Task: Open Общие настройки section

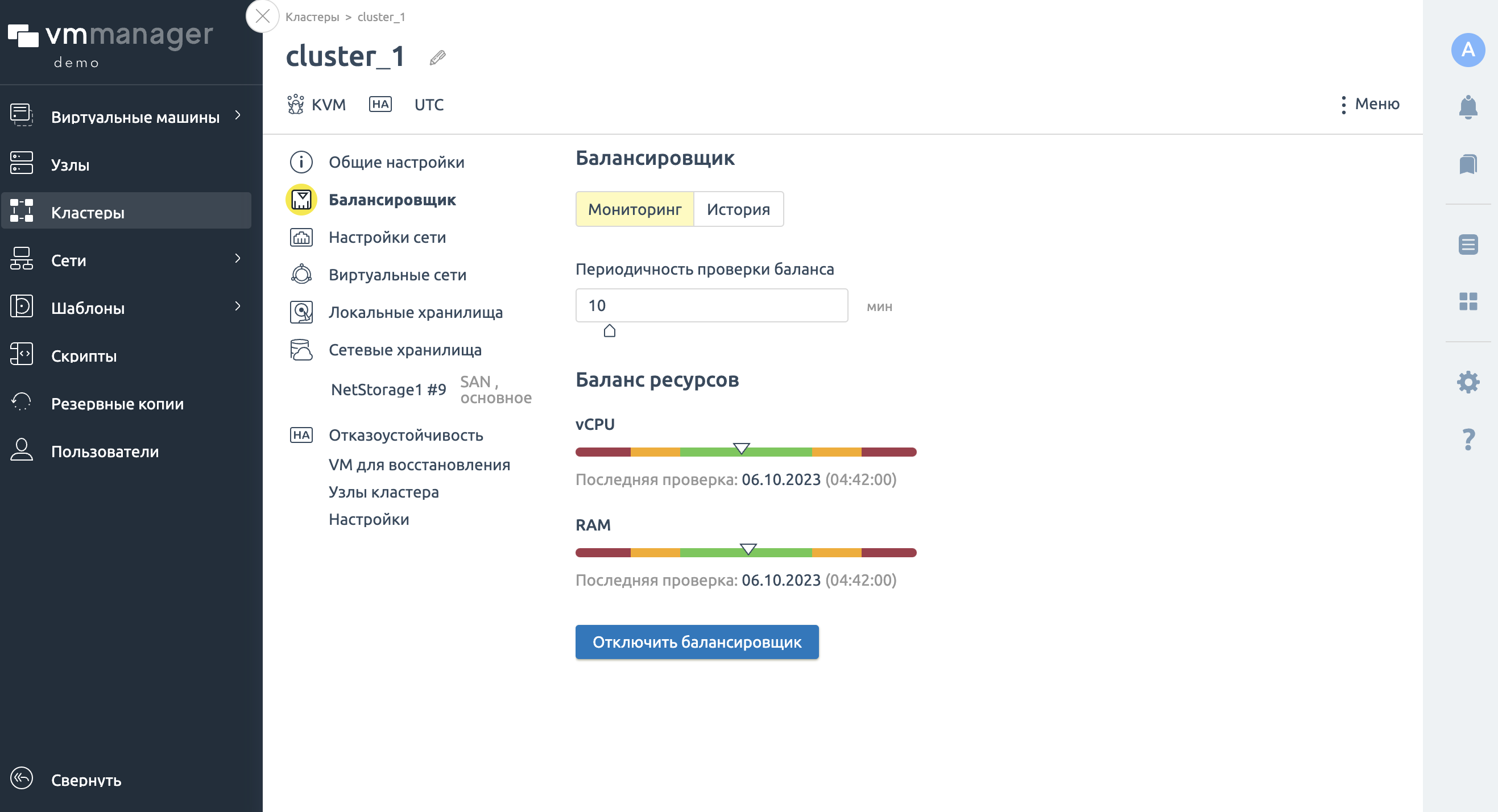Action: pos(396,162)
